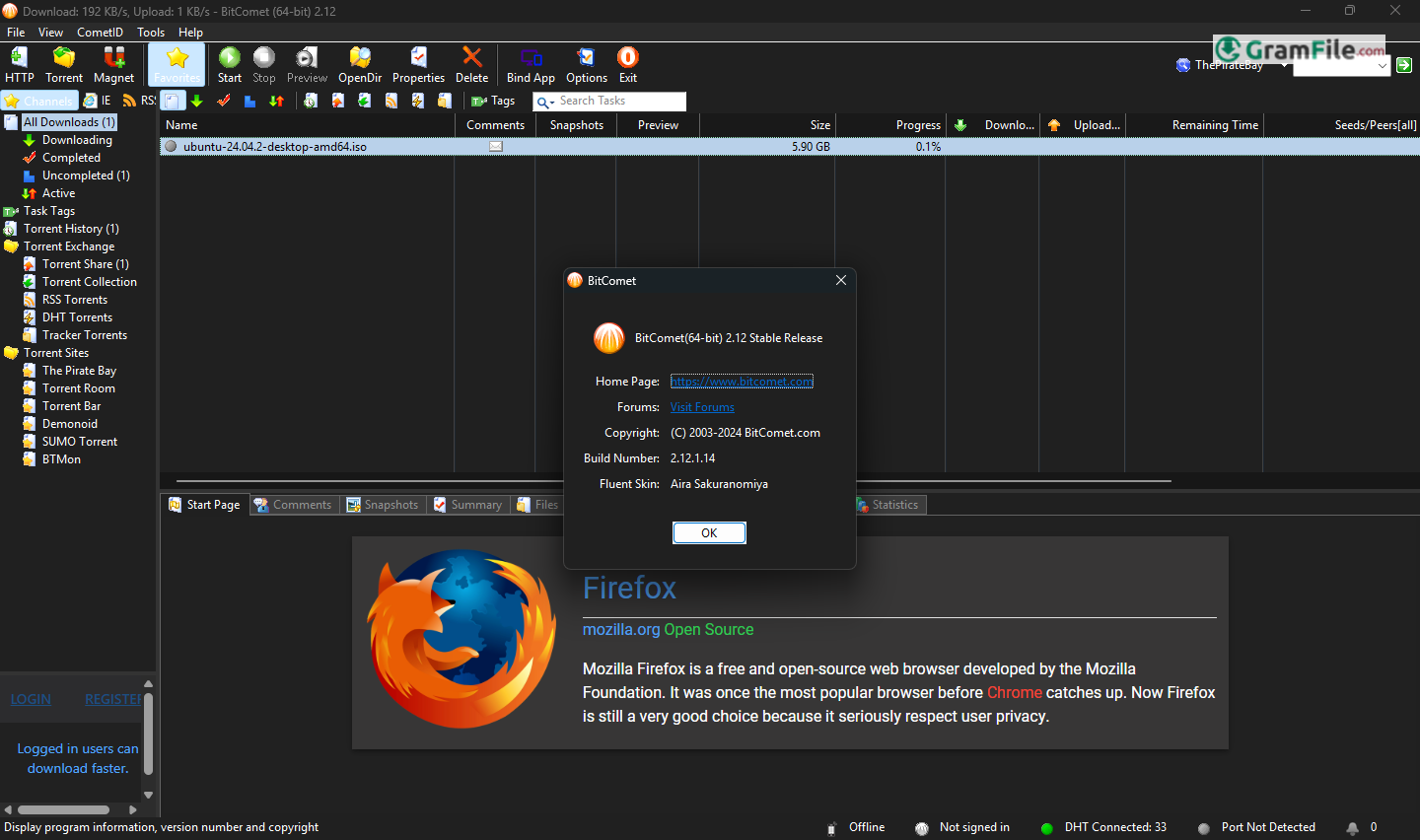Click the Bind App toolbar icon
Screen dimensions: 1420x840
531,65
